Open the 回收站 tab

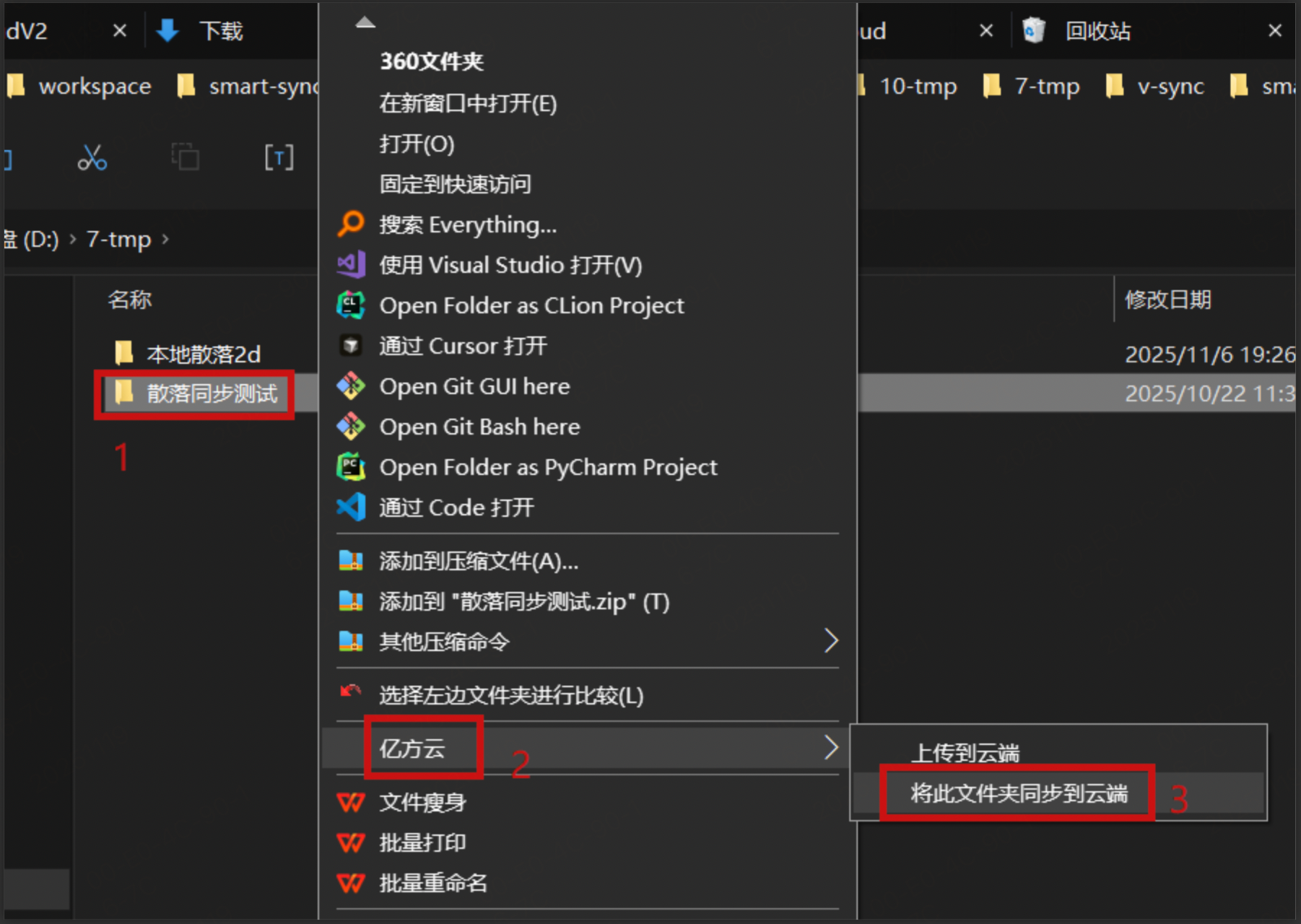1097,31
